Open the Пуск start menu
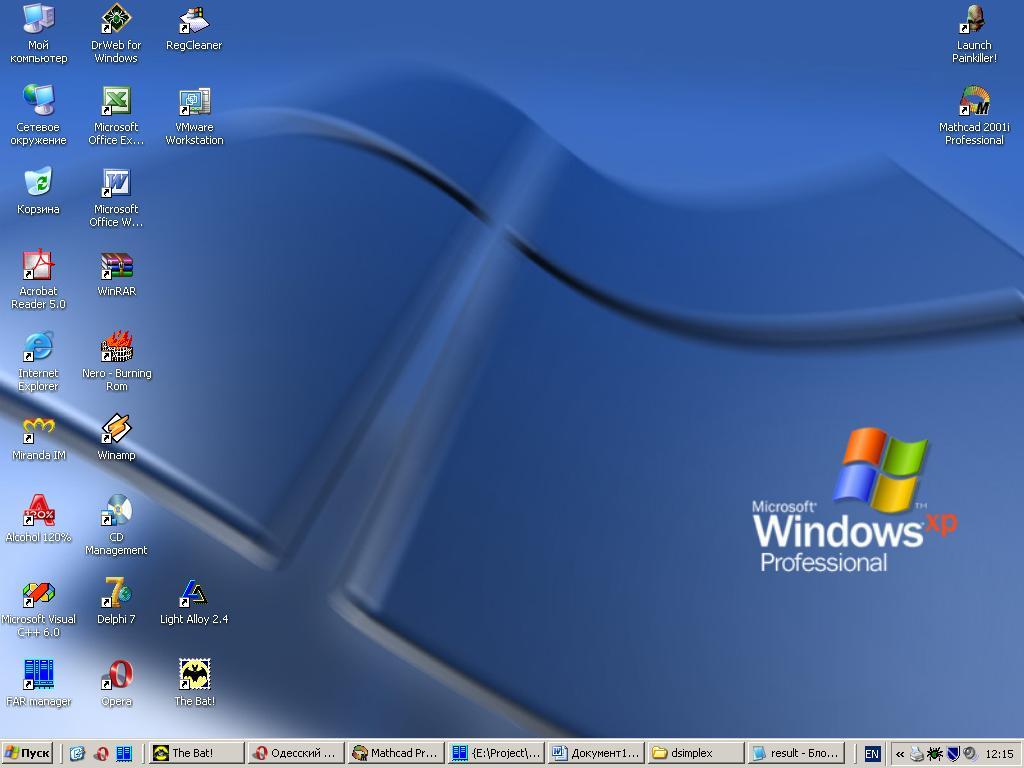 click(27, 753)
